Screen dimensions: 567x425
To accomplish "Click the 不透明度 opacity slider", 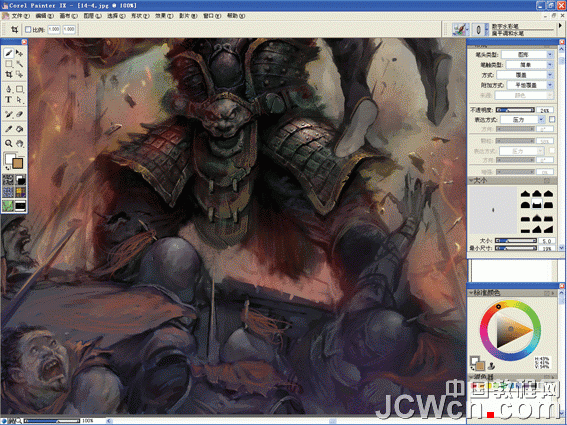I will coord(515,110).
